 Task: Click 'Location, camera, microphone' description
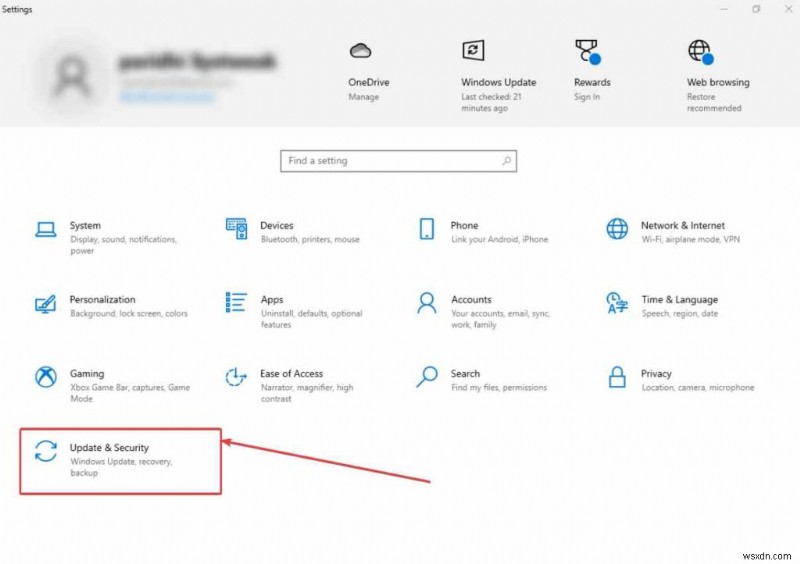point(697,387)
